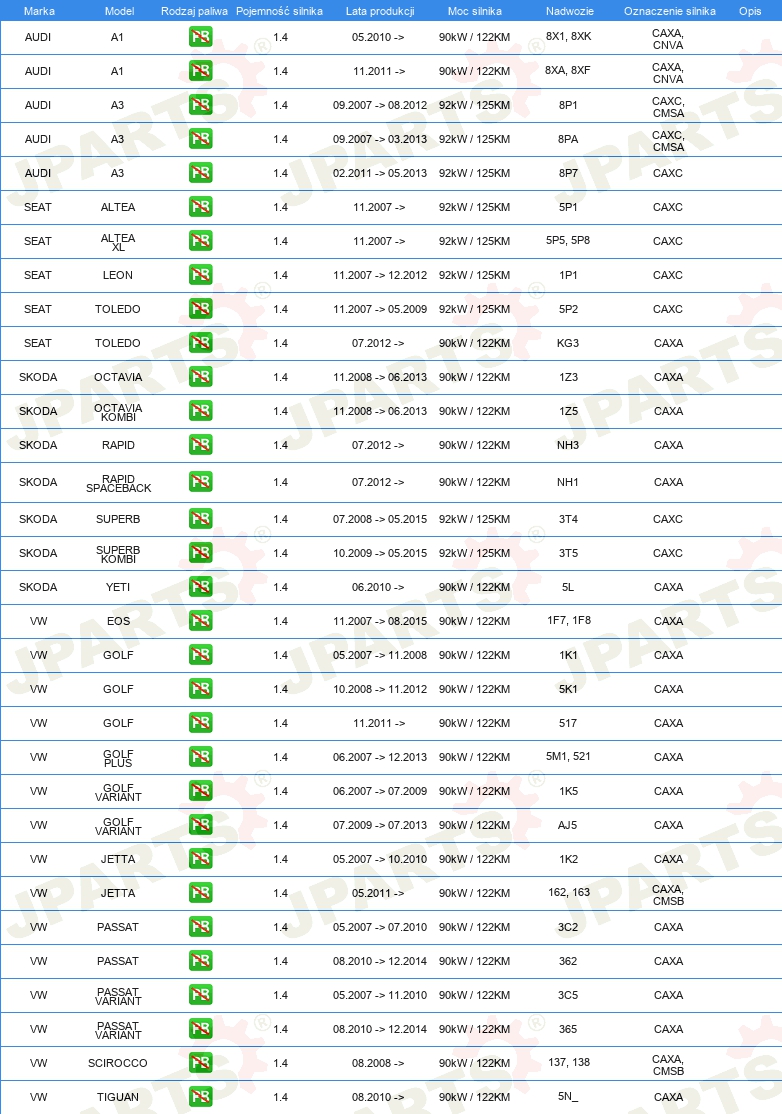The height and width of the screenshot is (1114, 782).
Task: Click the fuel icon in the AUDI A3 8PA row
Action: [200, 139]
